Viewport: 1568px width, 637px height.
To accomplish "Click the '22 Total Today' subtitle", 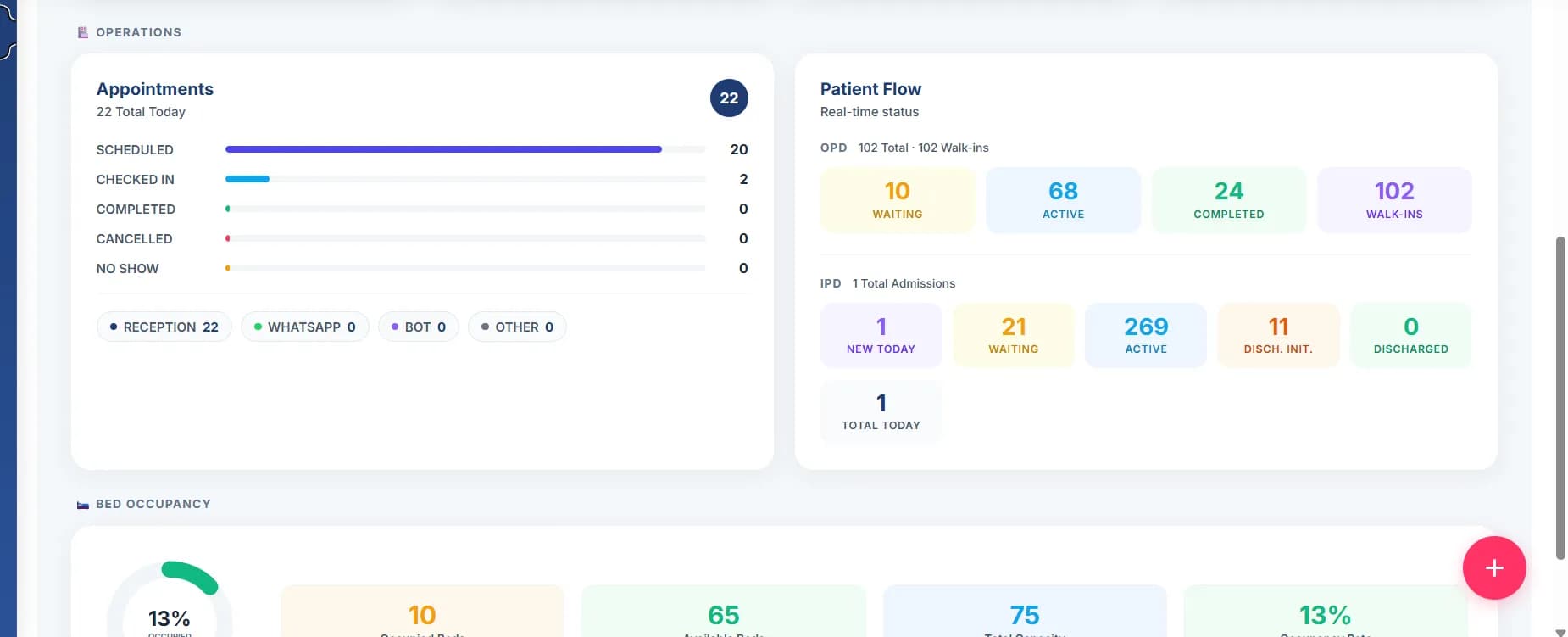I will point(141,112).
